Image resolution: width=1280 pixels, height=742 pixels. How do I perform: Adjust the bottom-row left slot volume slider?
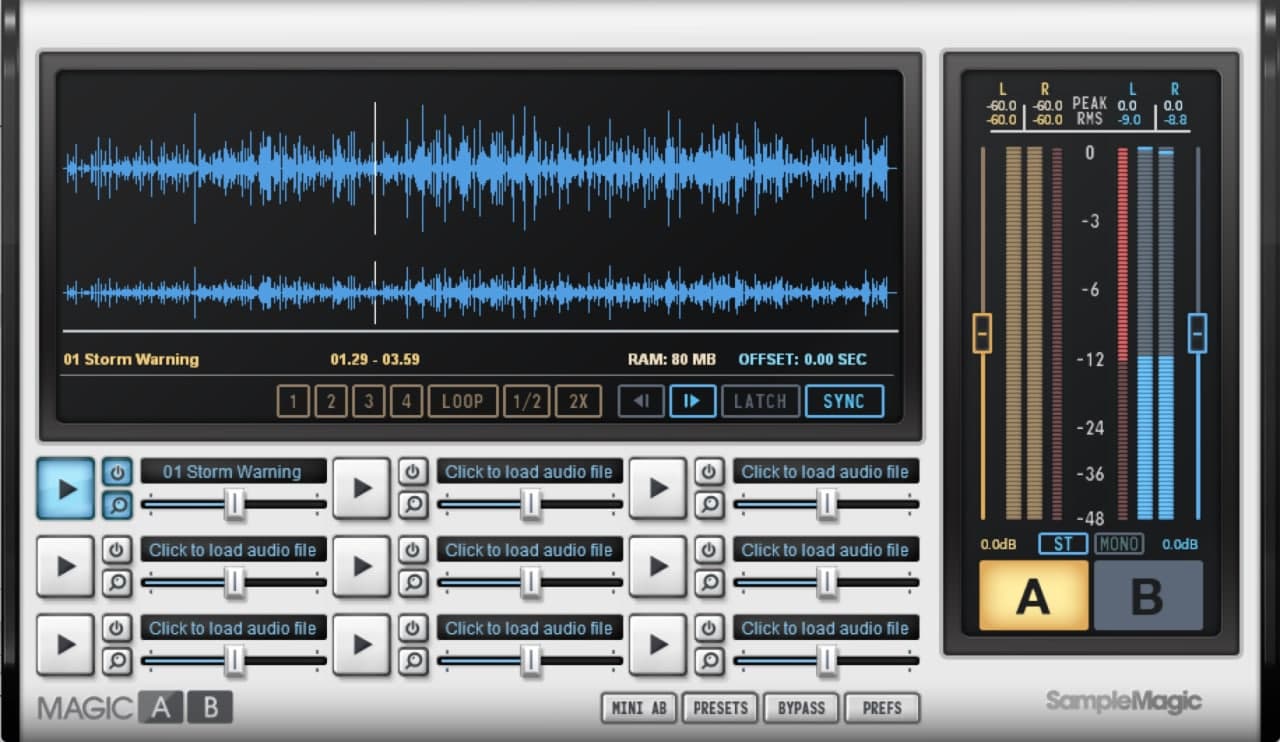click(x=234, y=660)
